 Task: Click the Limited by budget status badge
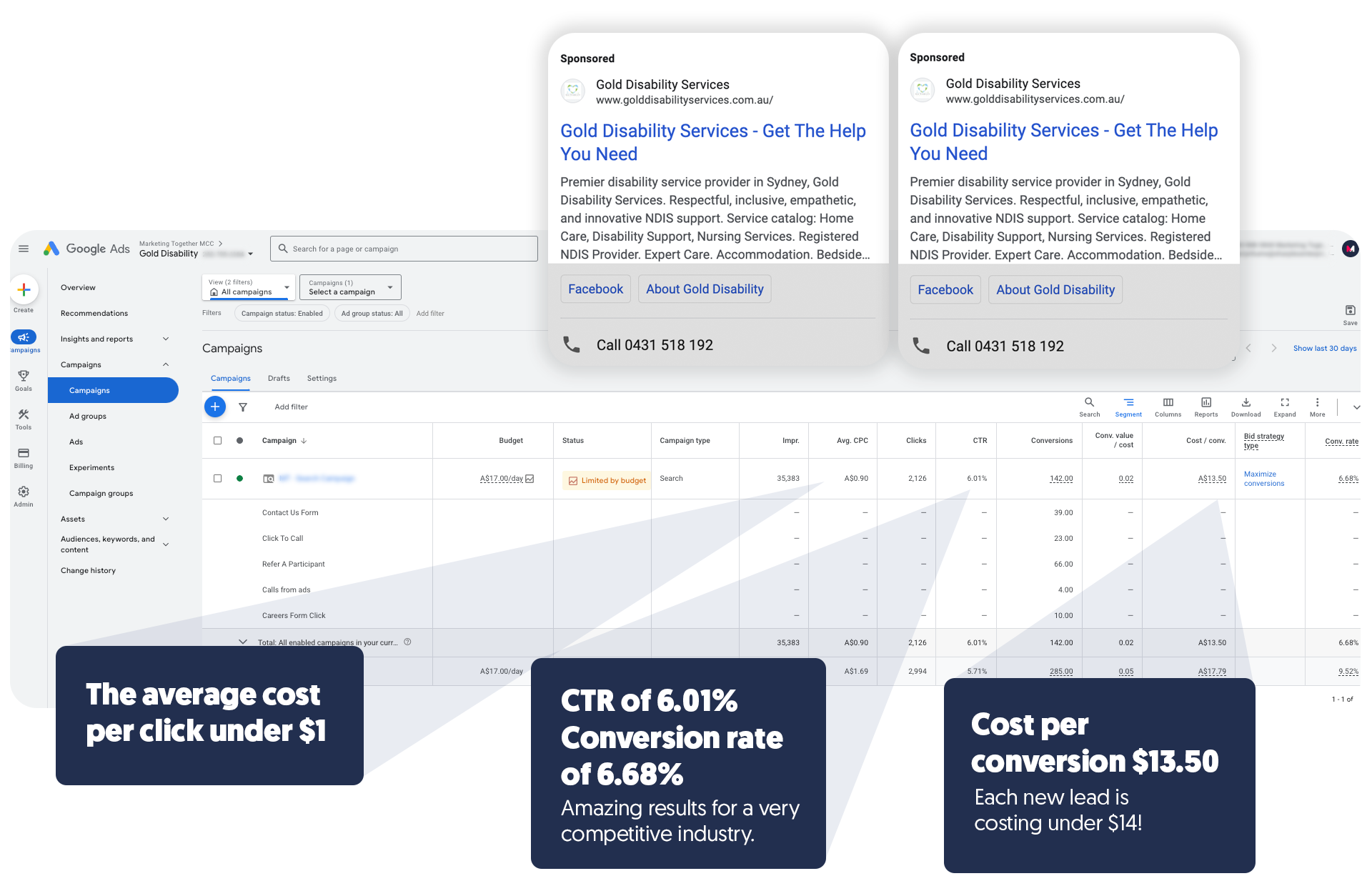[607, 480]
